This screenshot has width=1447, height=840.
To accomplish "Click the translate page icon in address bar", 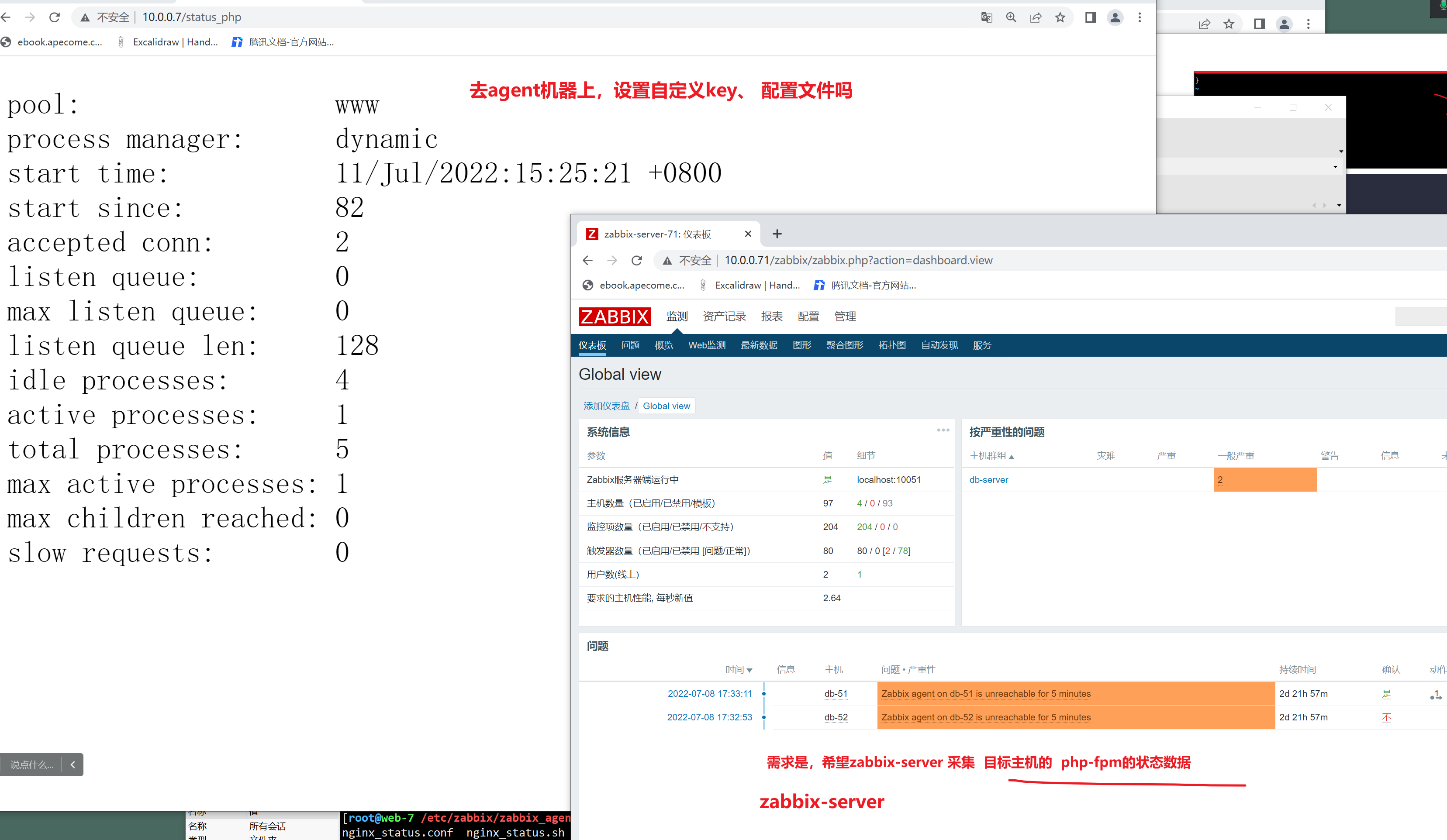I will [x=987, y=17].
